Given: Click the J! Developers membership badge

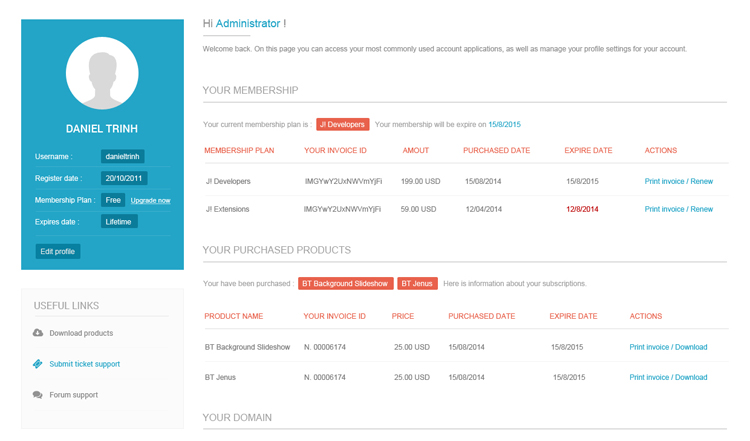Looking at the screenshot, I should [342, 124].
